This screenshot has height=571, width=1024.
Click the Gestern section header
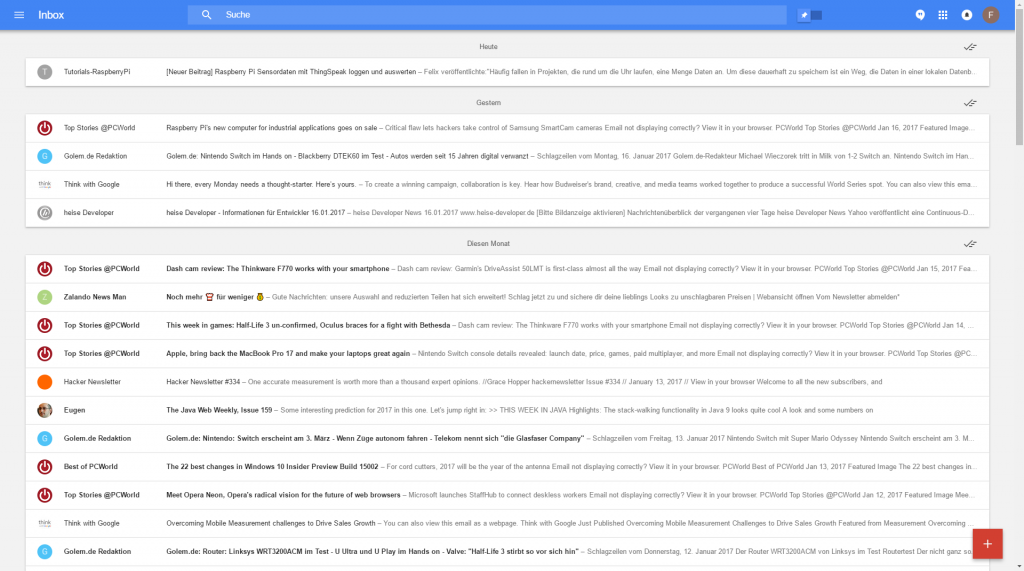[488, 103]
